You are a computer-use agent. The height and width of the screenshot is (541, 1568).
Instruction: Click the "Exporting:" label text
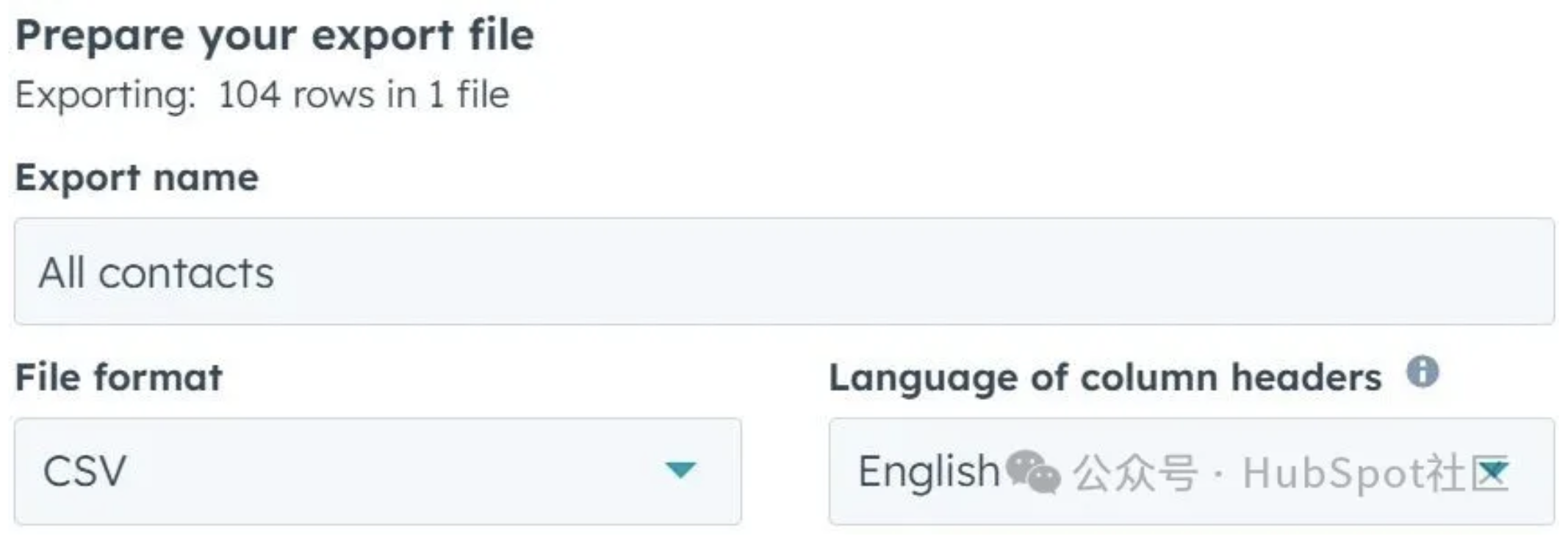[x=106, y=96]
